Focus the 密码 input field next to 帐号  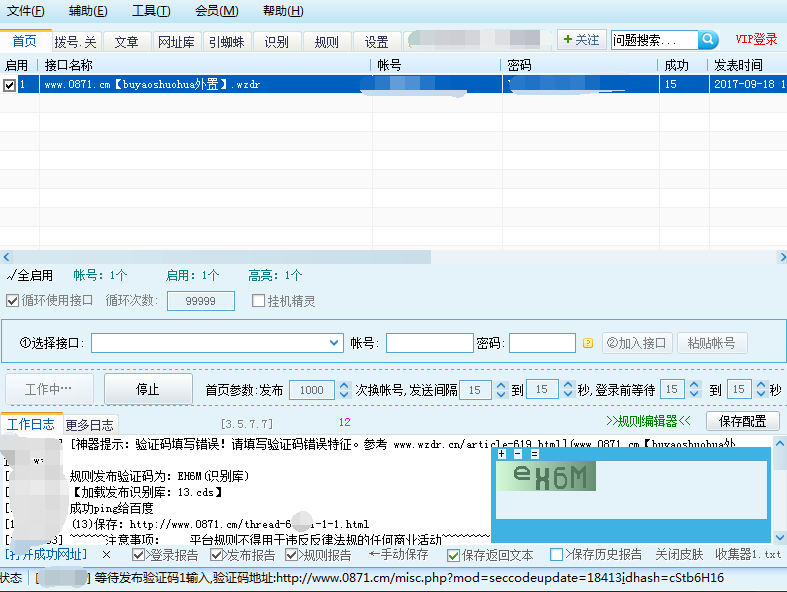point(542,343)
